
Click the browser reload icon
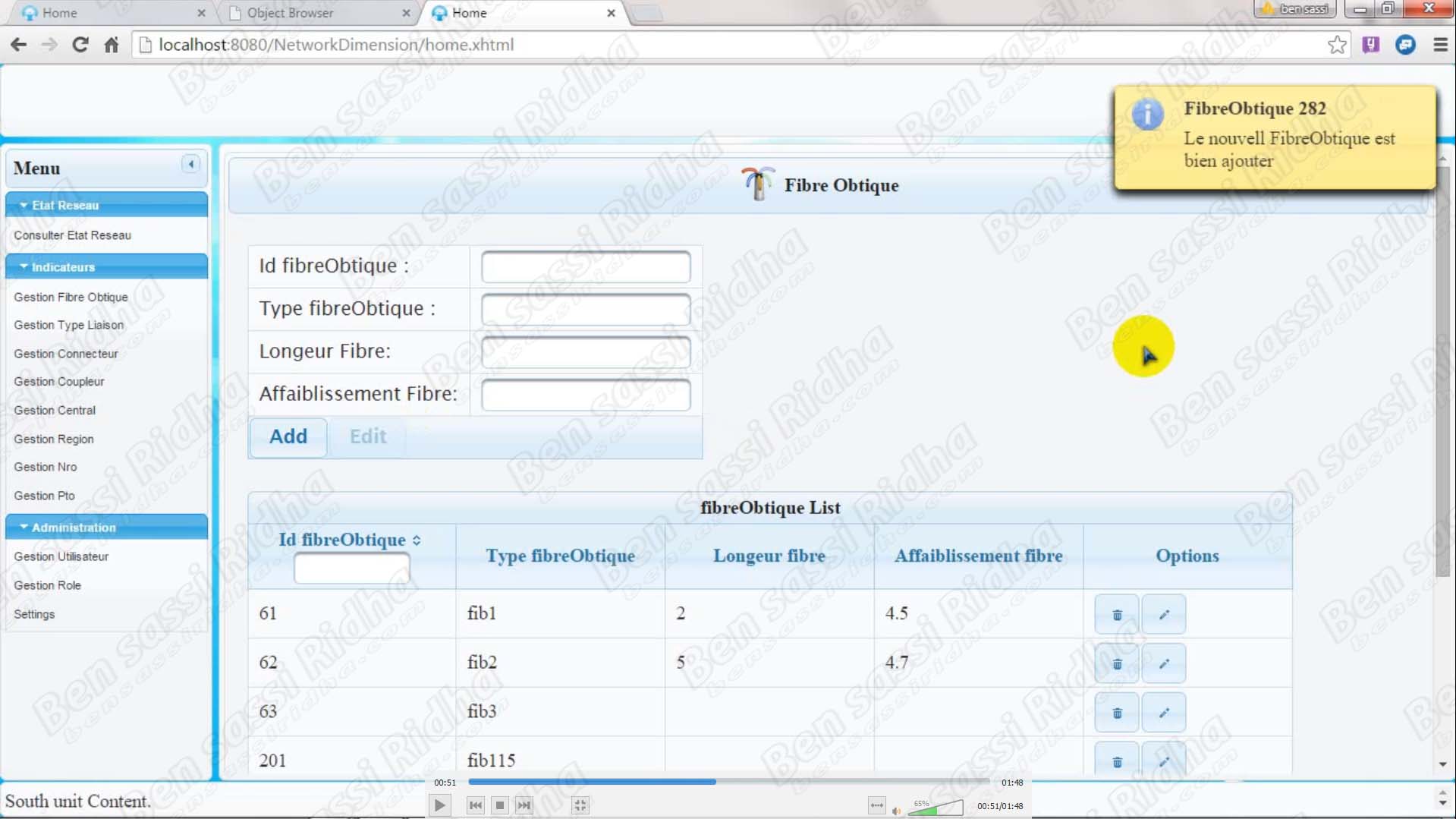[x=80, y=45]
